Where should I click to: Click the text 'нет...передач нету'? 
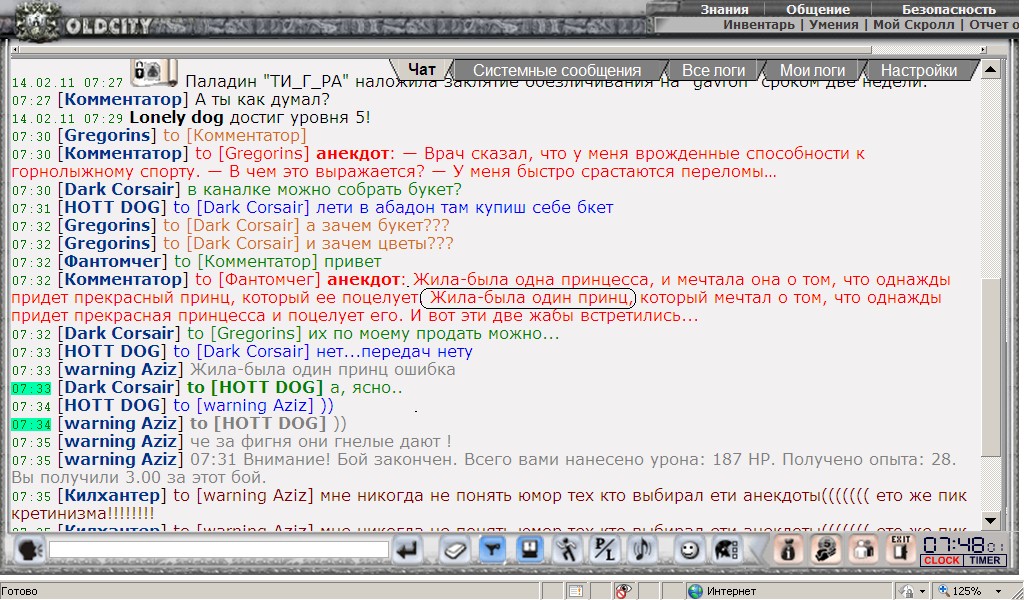coord(394,352)
